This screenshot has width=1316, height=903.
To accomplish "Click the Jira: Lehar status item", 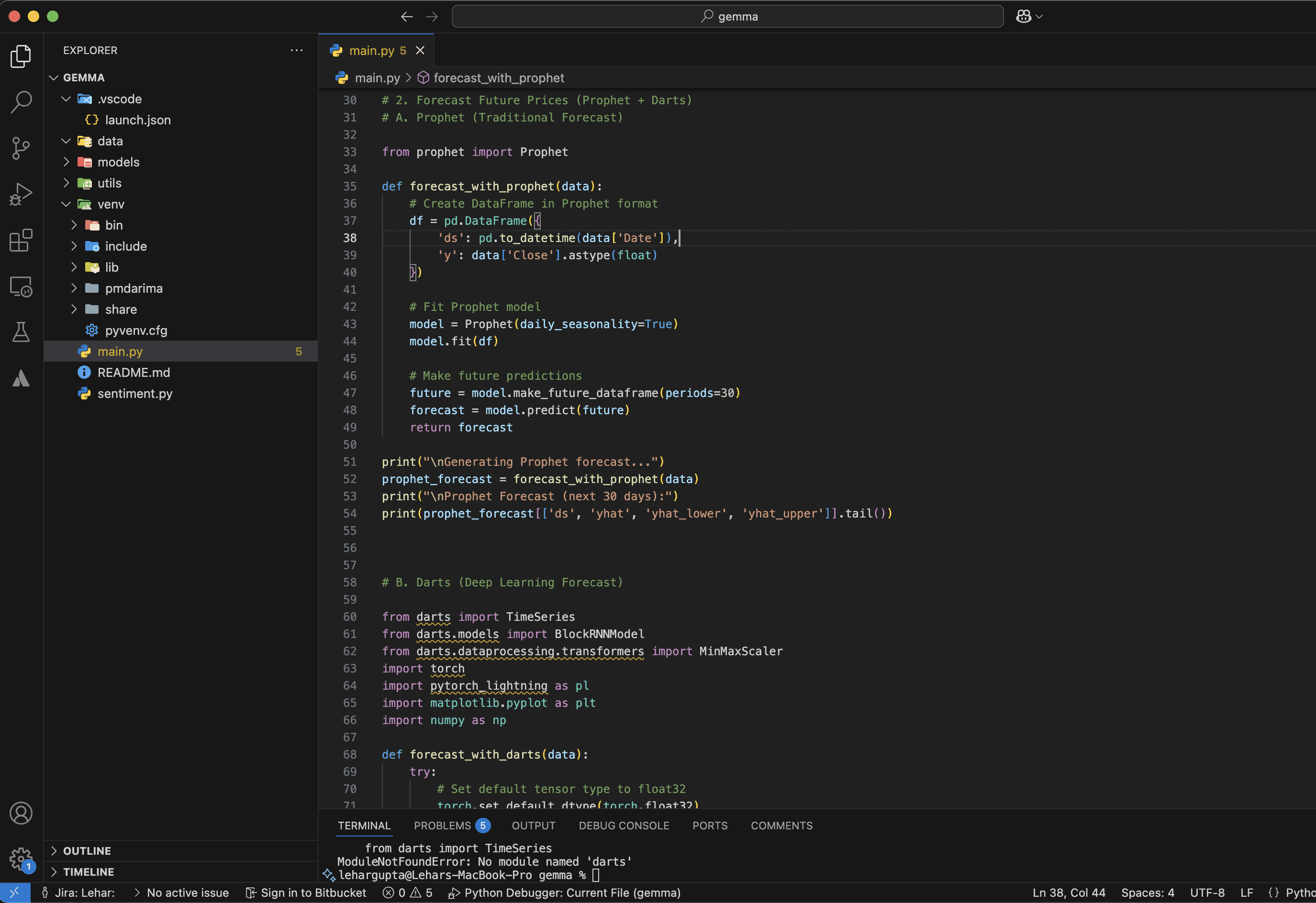I will (x=78, y=893).
